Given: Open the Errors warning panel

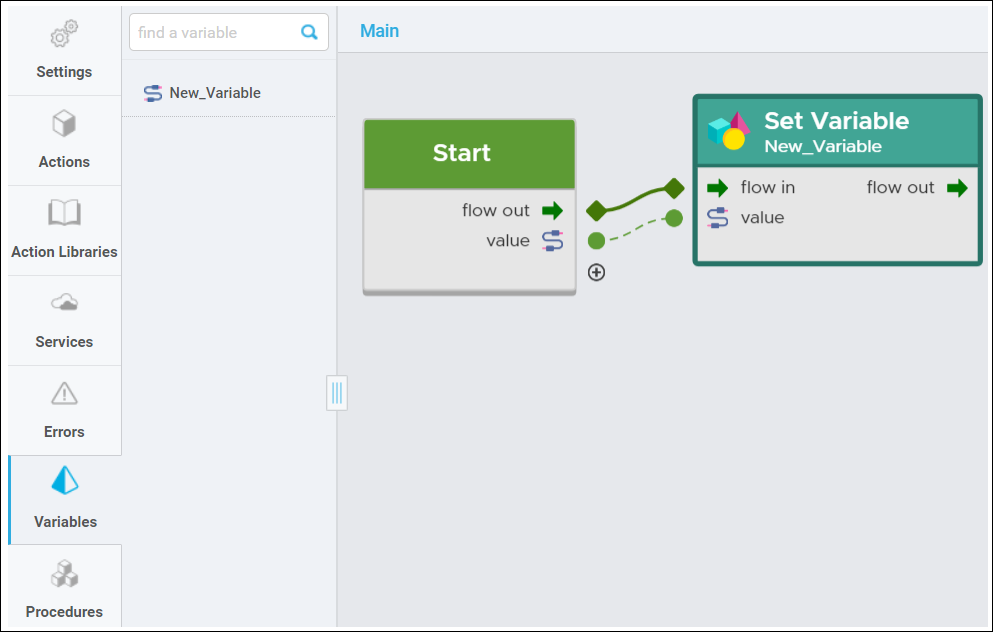Looking at the screenshot, I should [x=64, y=410].
